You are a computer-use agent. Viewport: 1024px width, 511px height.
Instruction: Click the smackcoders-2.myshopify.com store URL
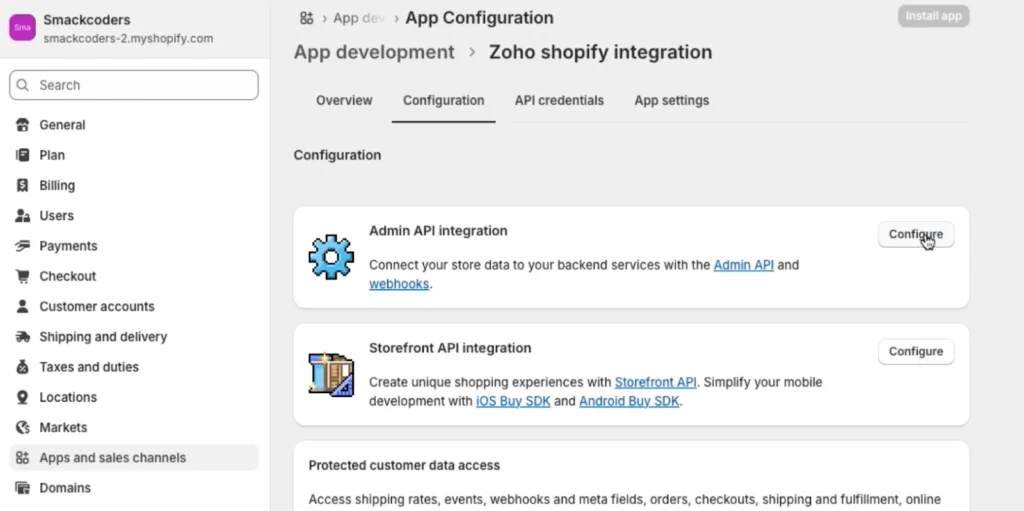(128, 39)
